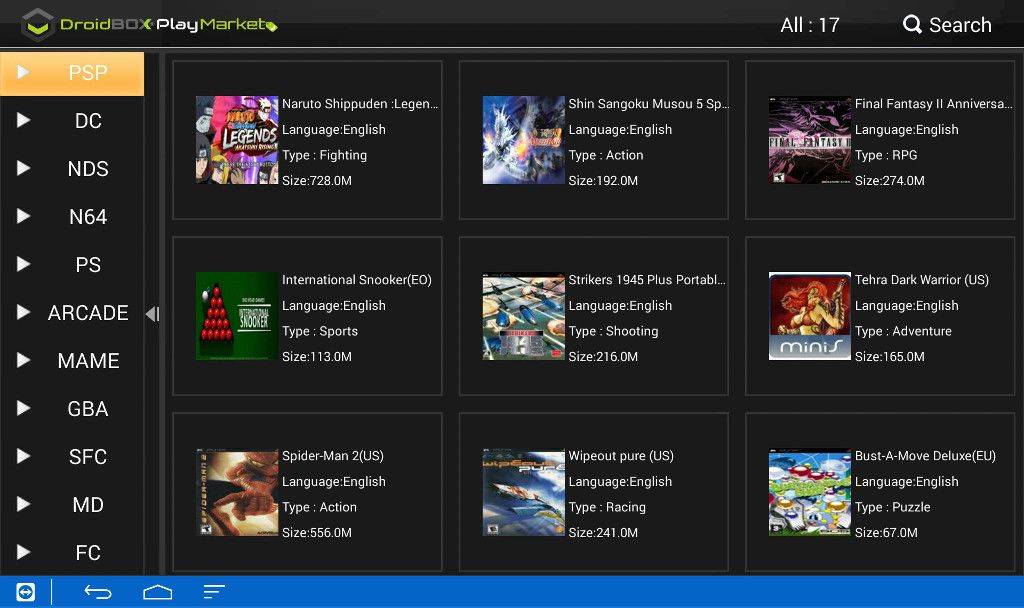The image size is (1024, 608).
Task: Open Naruto Shippuden Legends cover thumbnail
Action: point(237,140)
